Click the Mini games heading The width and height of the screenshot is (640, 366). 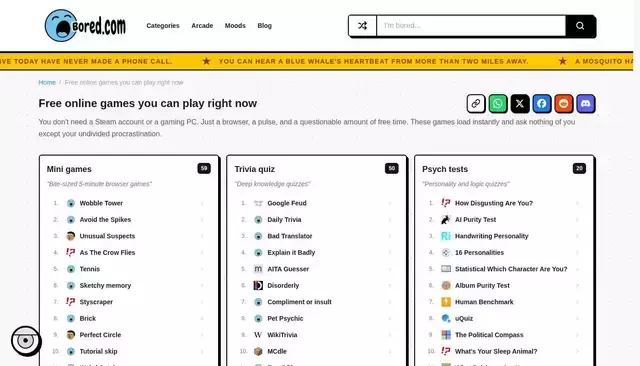coord(69,169)
